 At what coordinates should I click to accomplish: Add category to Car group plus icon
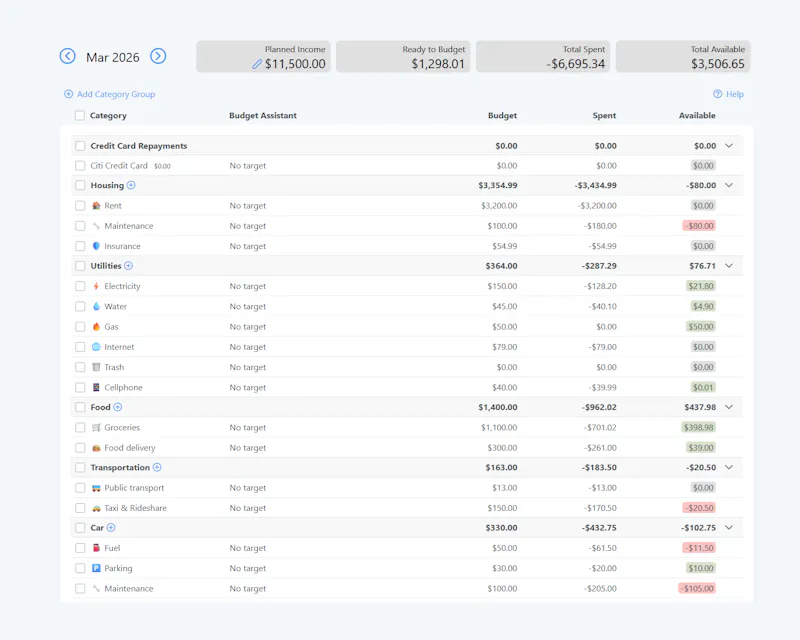point(111,528)
